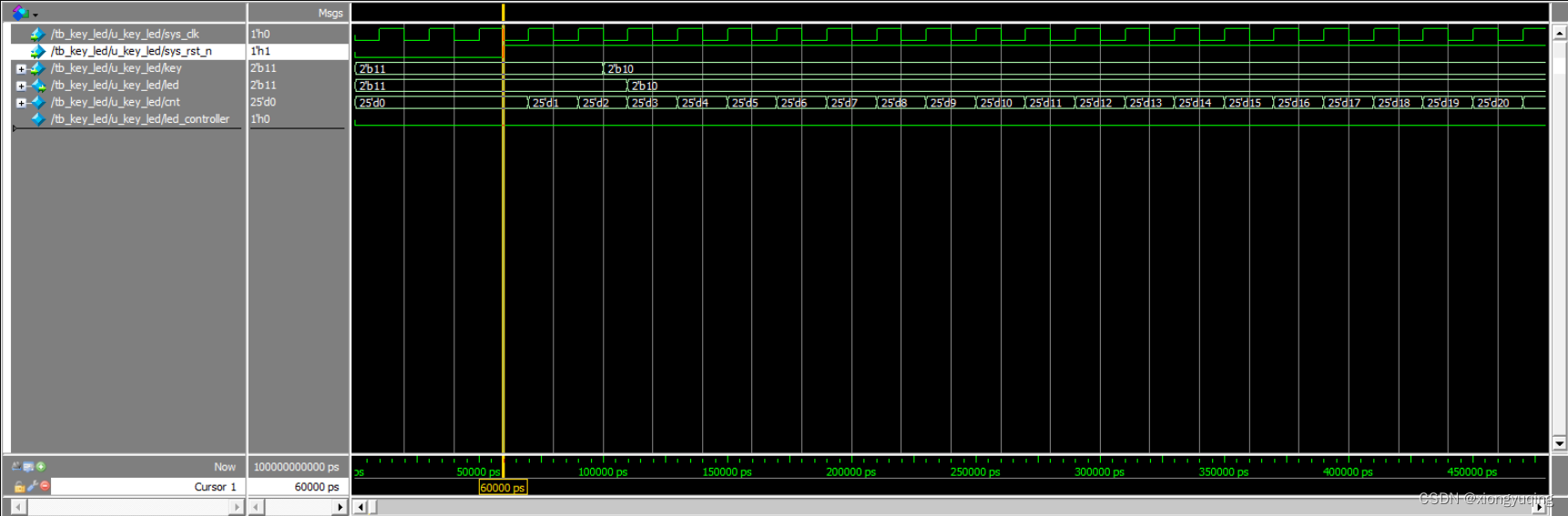
Task: Click the 25'd5 segment on cnt waveform
Action: point(751,103)
